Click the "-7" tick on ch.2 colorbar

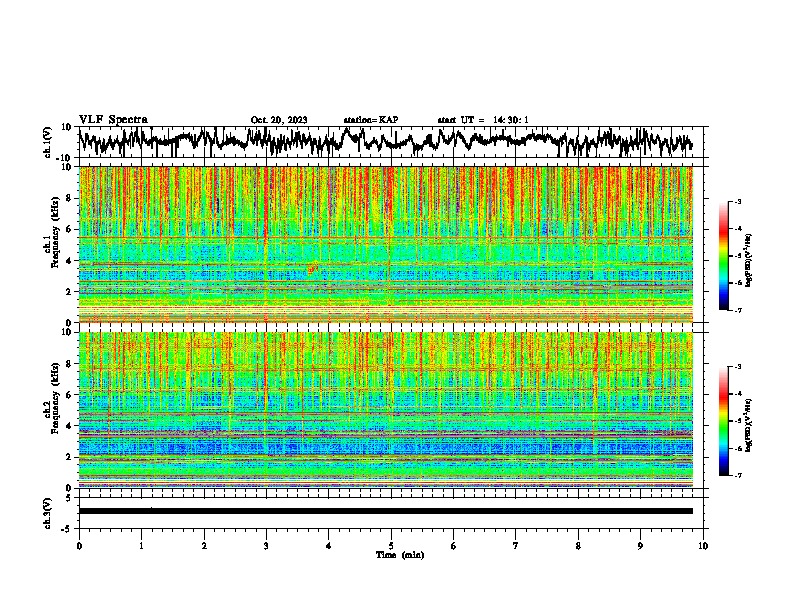click(x=738, y=475)
